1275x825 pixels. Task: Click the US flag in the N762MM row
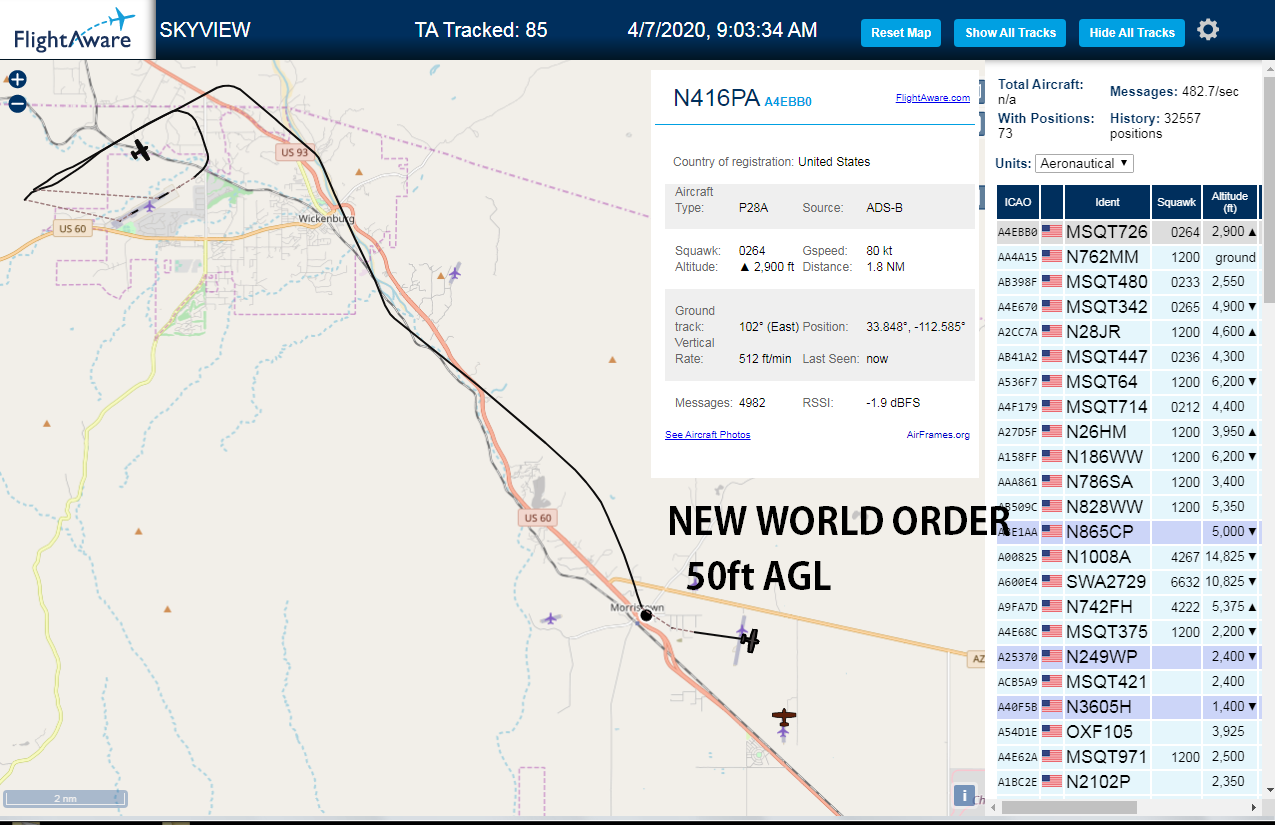(x=1052, y=257)
